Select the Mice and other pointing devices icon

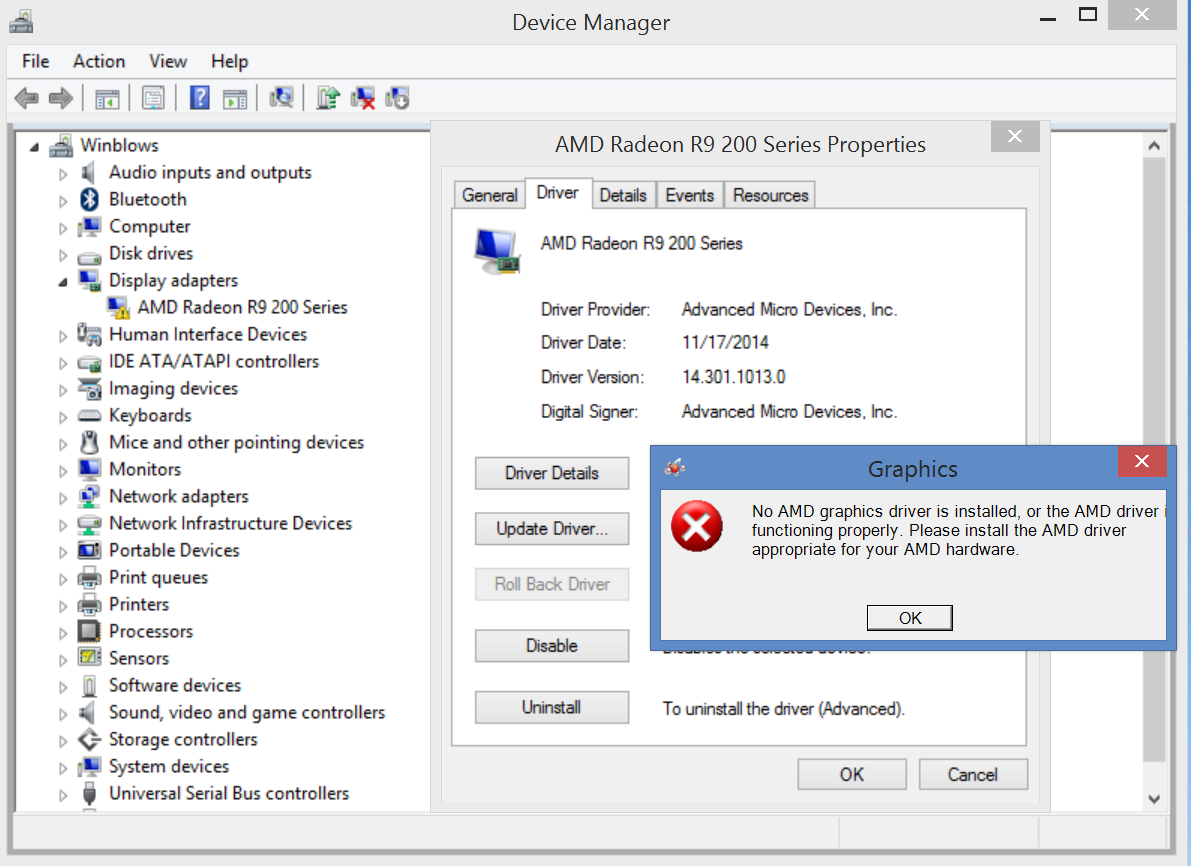90,442
